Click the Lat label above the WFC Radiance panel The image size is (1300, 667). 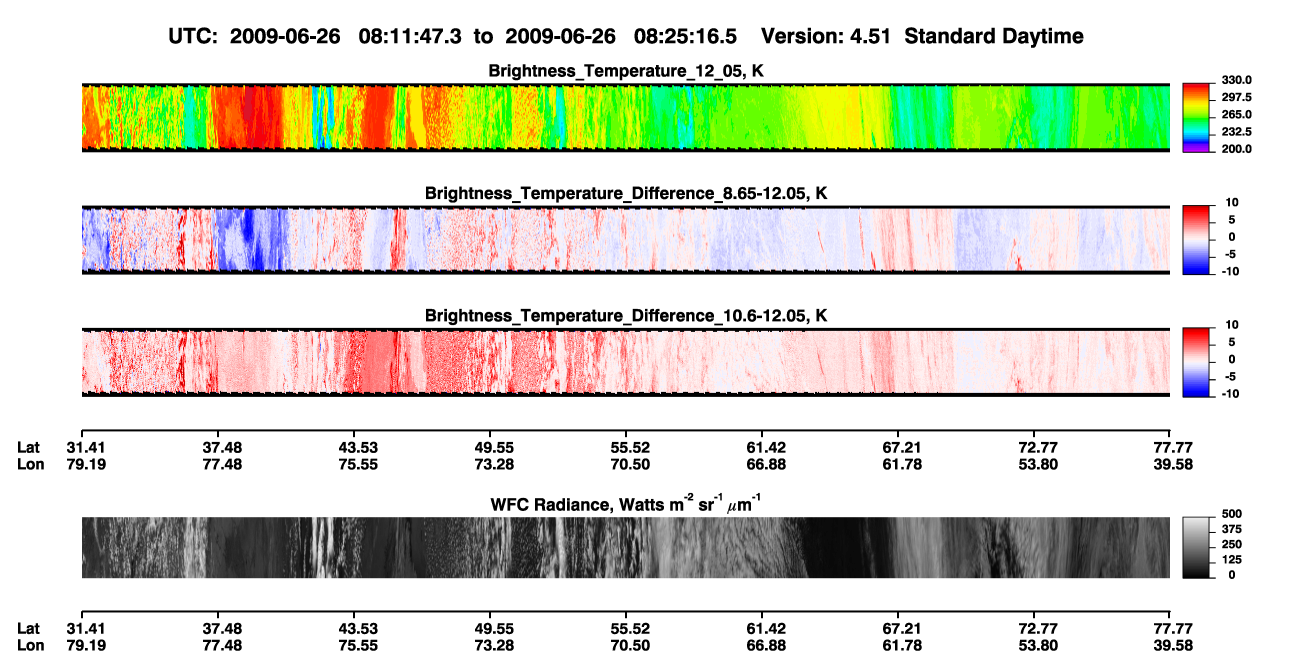coord(28,447)
